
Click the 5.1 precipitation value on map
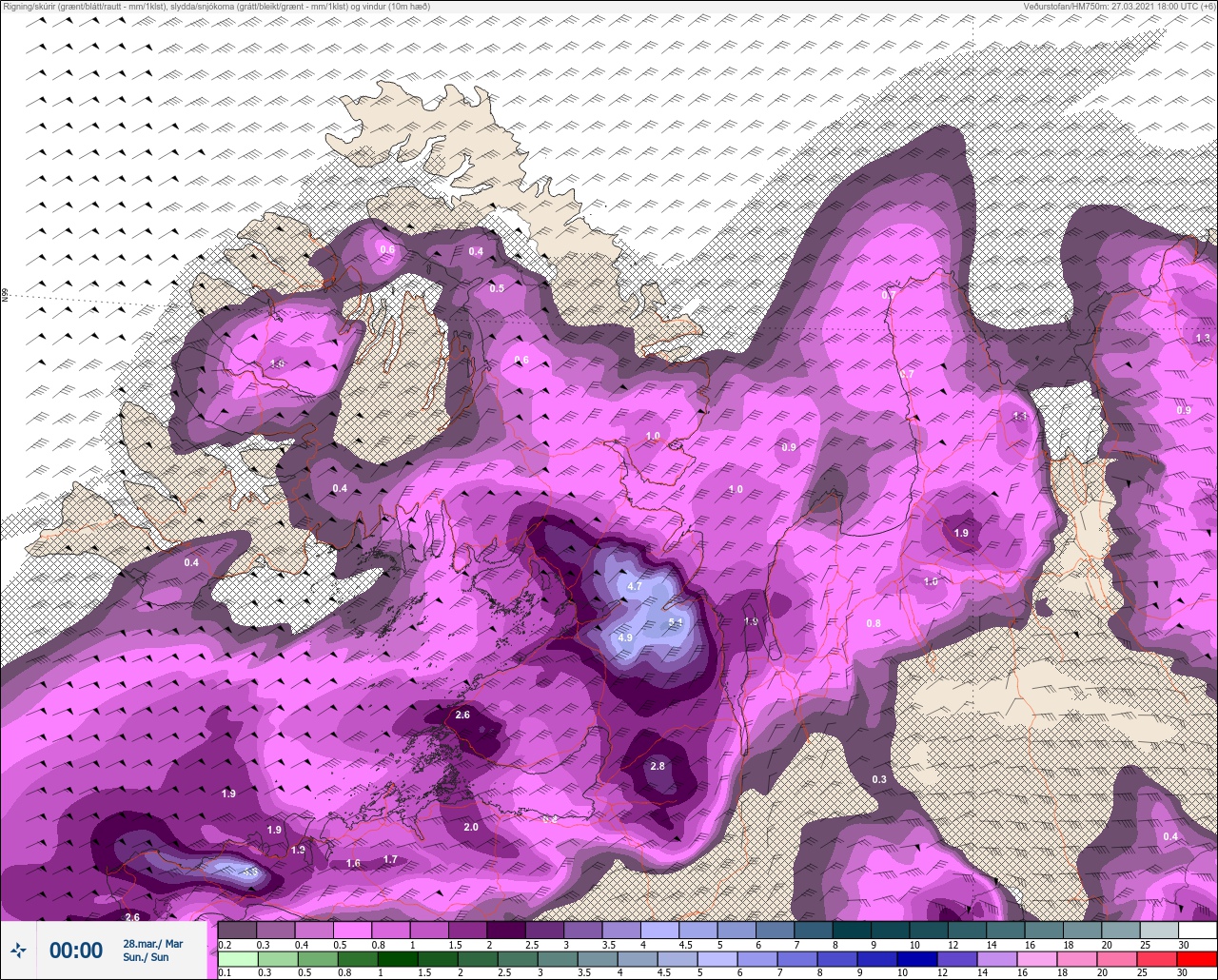(x=677, y=622)
